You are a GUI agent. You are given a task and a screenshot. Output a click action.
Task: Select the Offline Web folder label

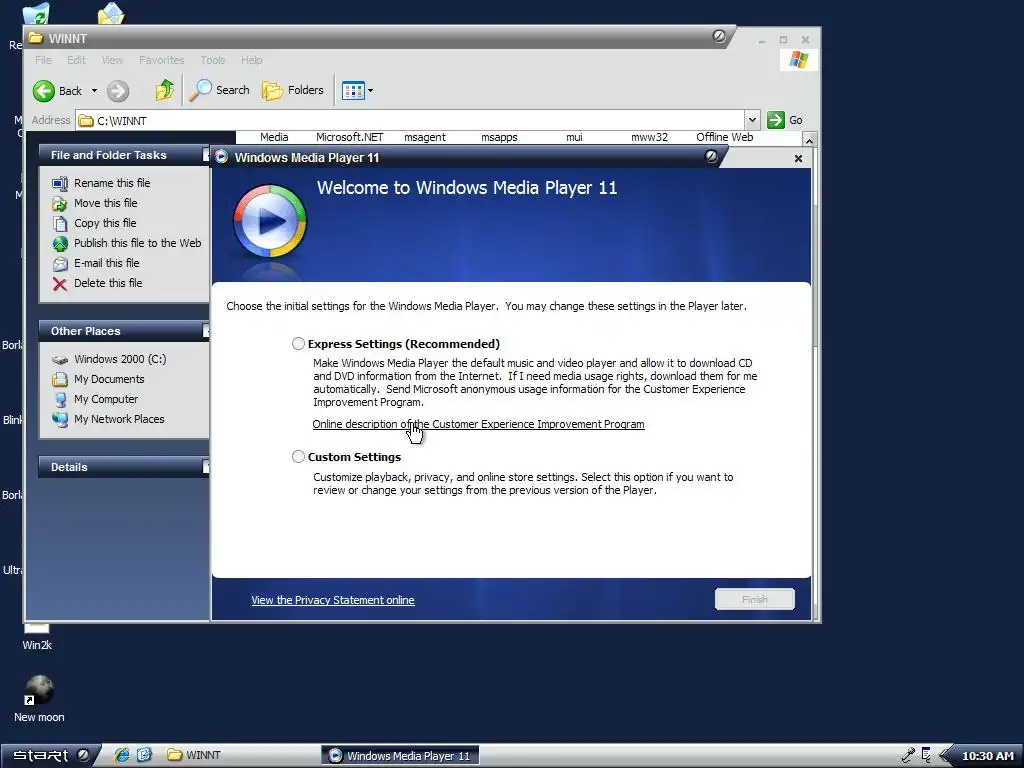pos(724,137)
